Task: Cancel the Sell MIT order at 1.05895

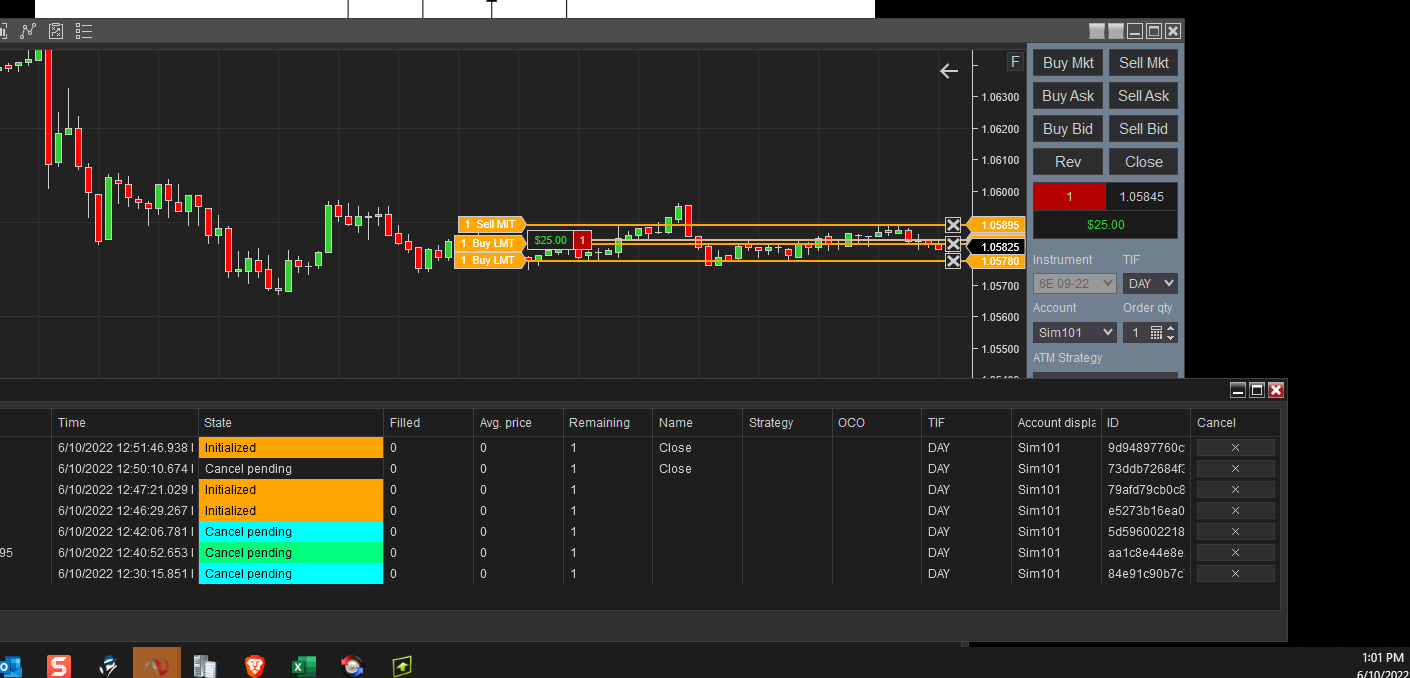Action: tap(953, 225)
